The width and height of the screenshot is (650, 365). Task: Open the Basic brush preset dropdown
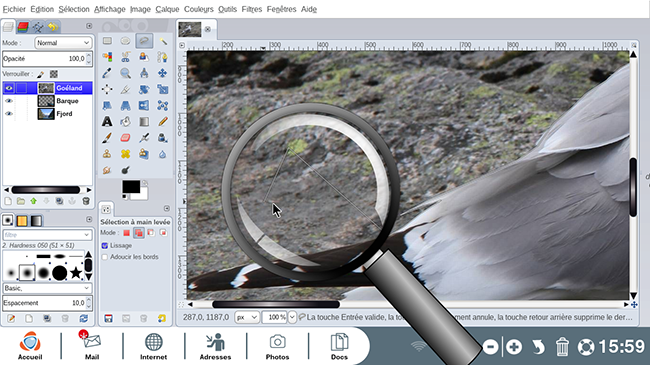pyautogui.click(x=47, y=288)
